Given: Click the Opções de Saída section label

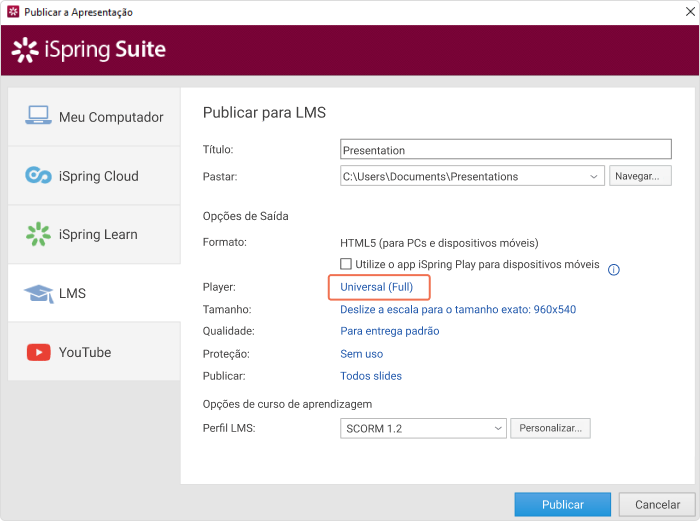Looking at the screenshot, I should [246, 216].
